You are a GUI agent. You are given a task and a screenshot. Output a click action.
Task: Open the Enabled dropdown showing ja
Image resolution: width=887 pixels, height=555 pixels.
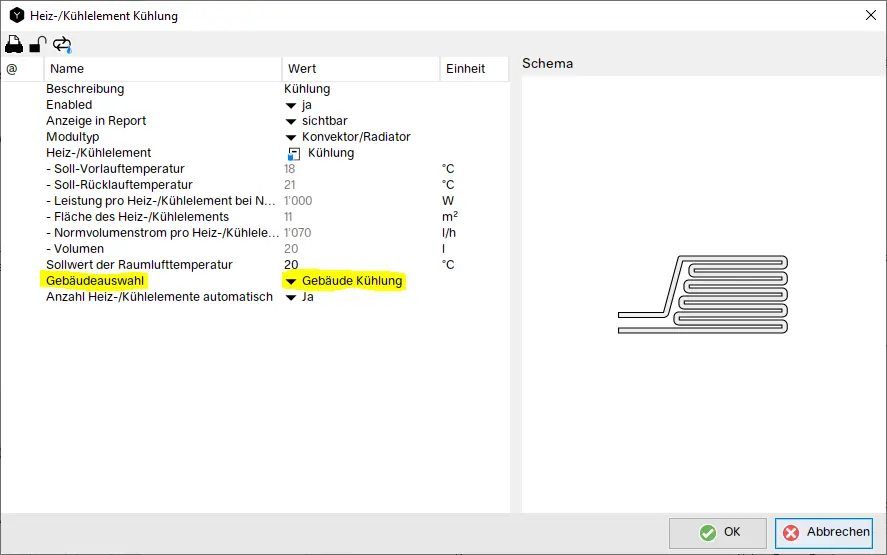[x=291, y=105]
